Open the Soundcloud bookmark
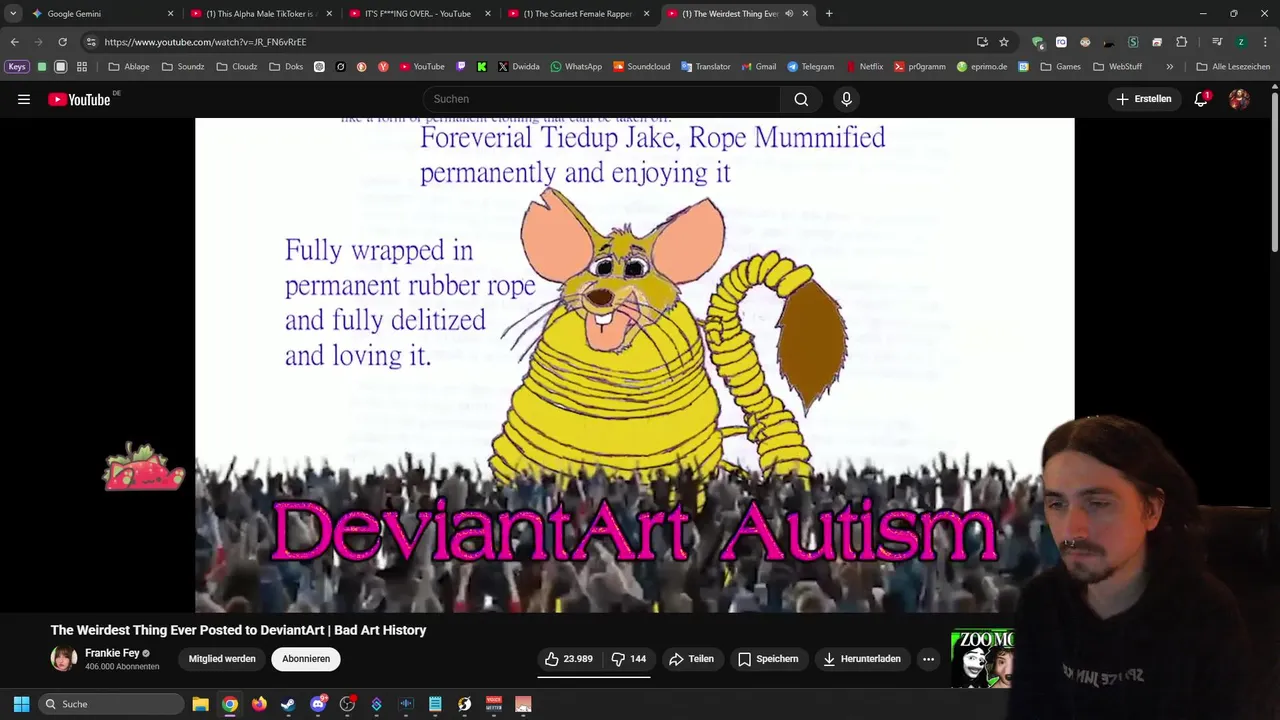The width and height of the screenshot is (1280, 720). pos(641,67)
